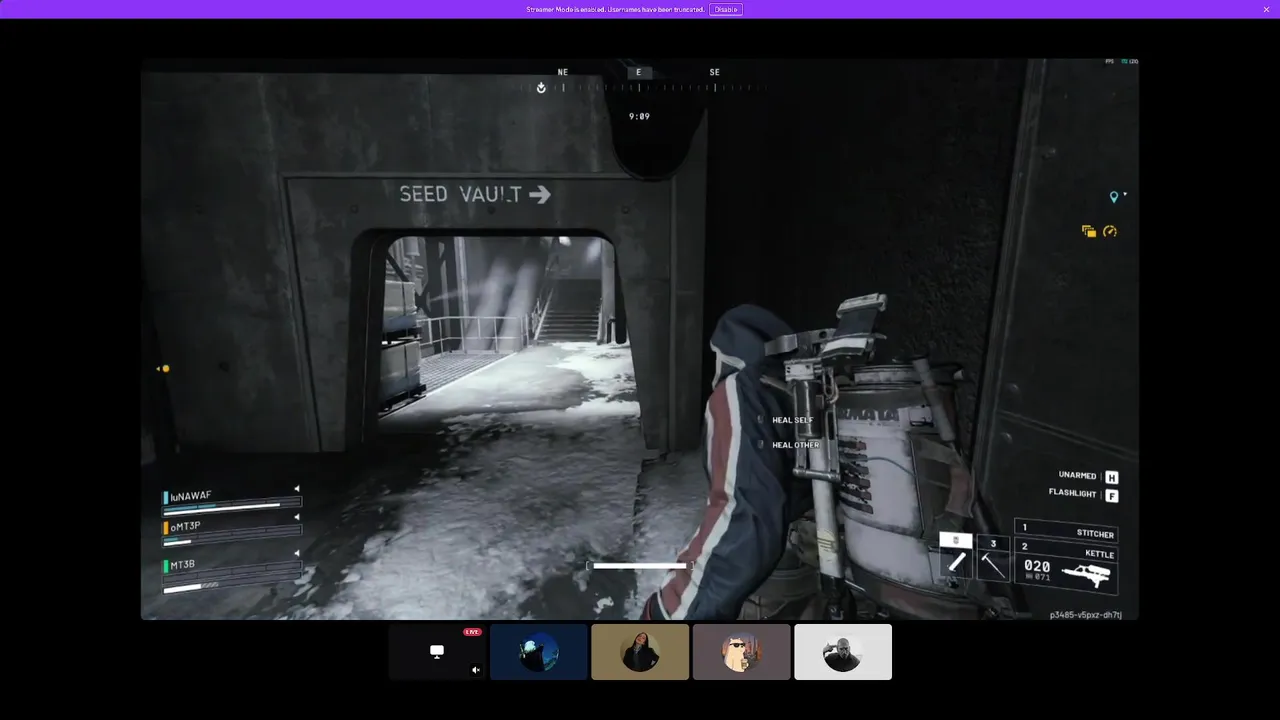
Task: Click the 9:09 match timer
Action: pos(639,117)
